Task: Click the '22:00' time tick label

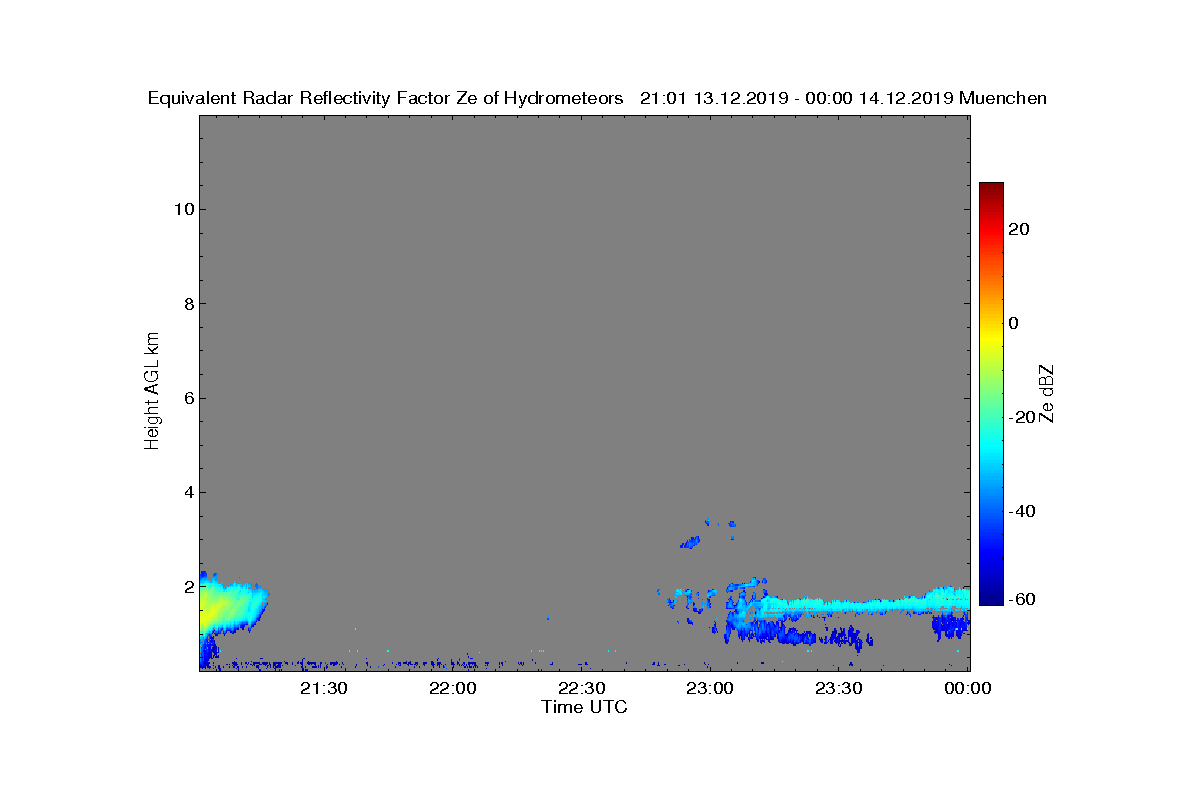Action: click(453, 688)
